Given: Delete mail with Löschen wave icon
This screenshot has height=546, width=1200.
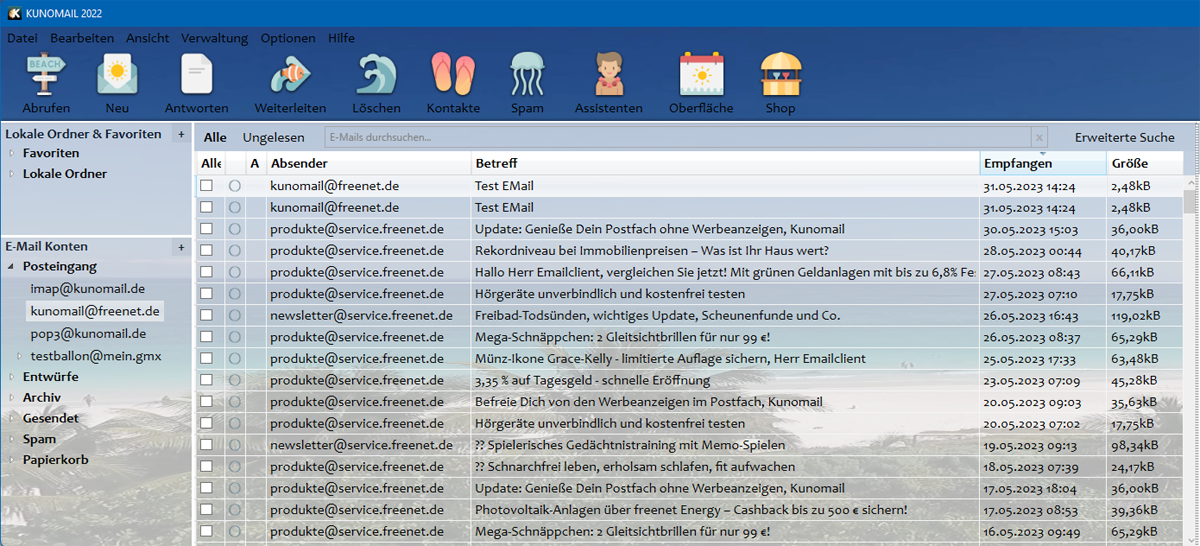Looking at the screenshot, I should pyautogui.click(x=376, y=76).
